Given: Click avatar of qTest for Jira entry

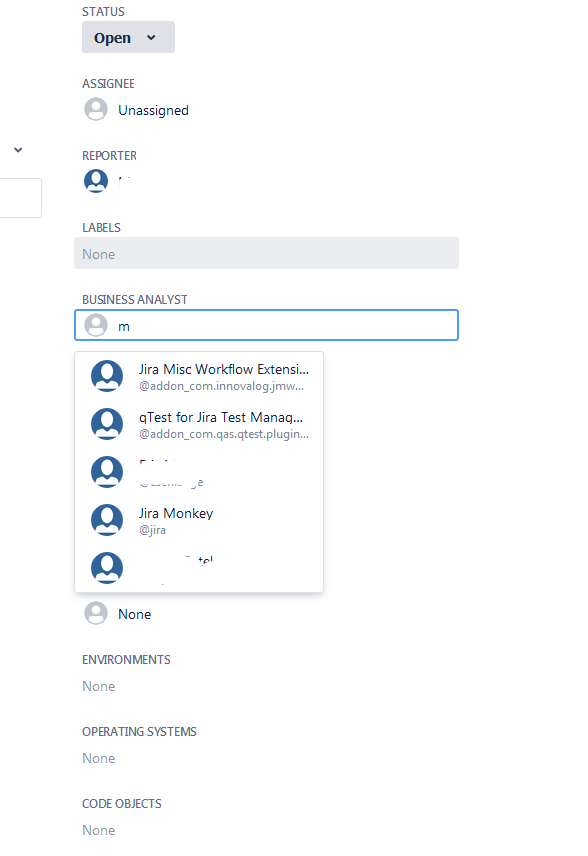Looking at the screenshot, I should tap(107, 424).
